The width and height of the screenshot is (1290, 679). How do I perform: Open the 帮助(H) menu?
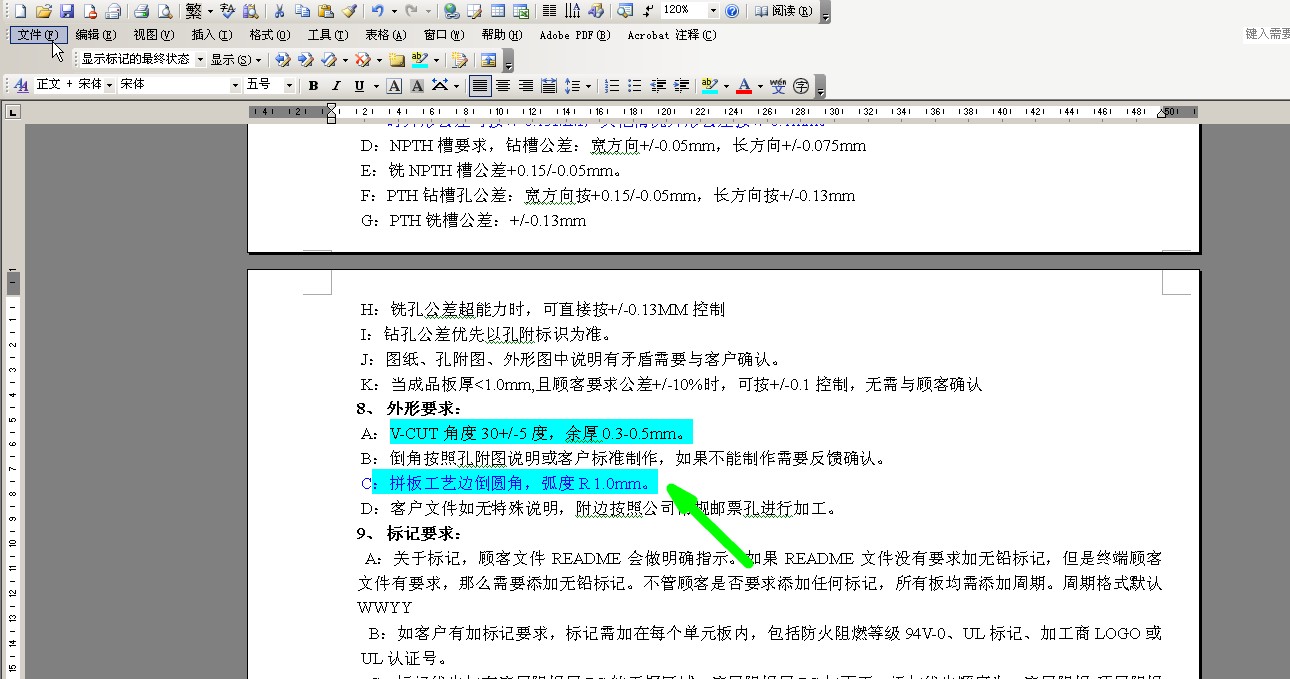[501, 35]
